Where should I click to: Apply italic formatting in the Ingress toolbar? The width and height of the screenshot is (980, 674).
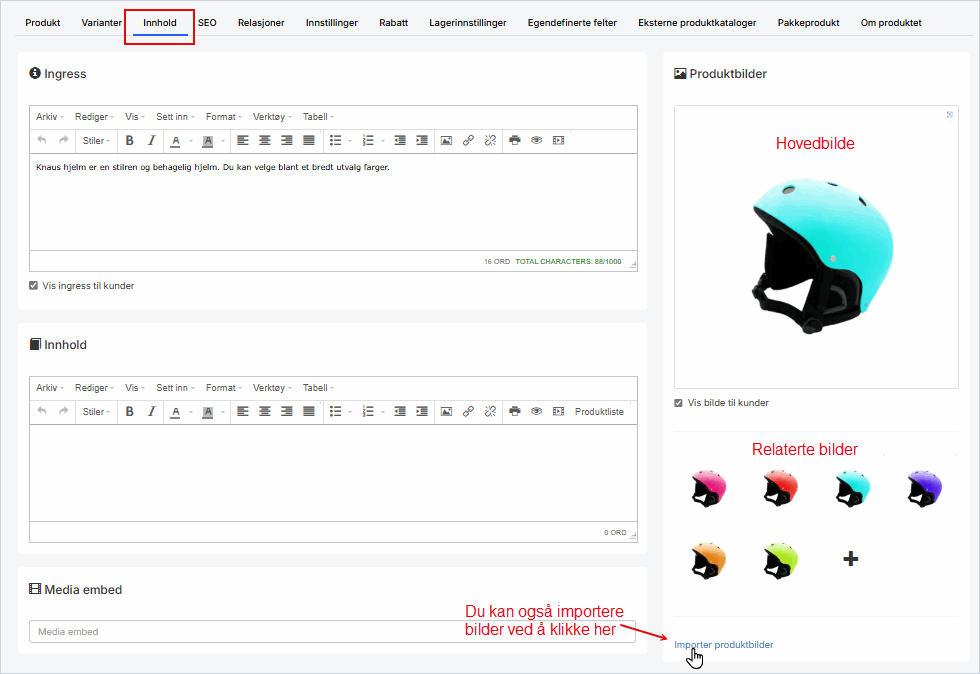click(x=151, y=140)
